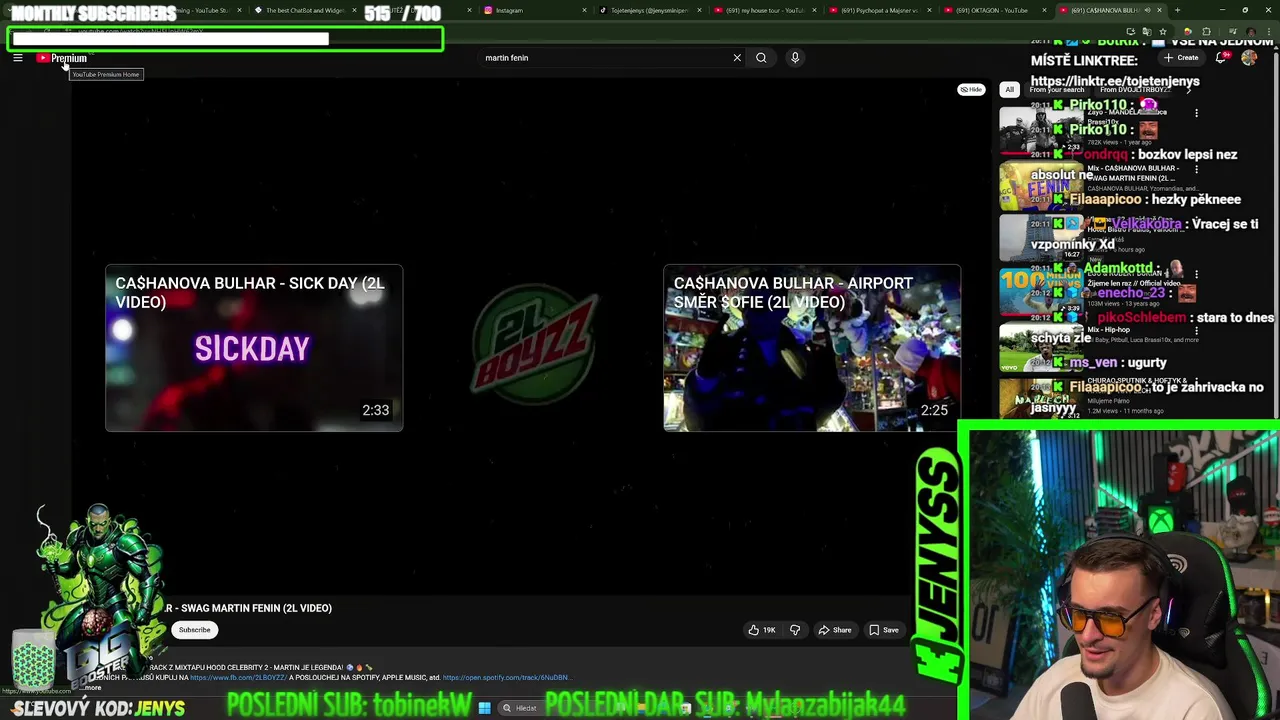Open options for the Mandela sidebar video

[1196, 113]
